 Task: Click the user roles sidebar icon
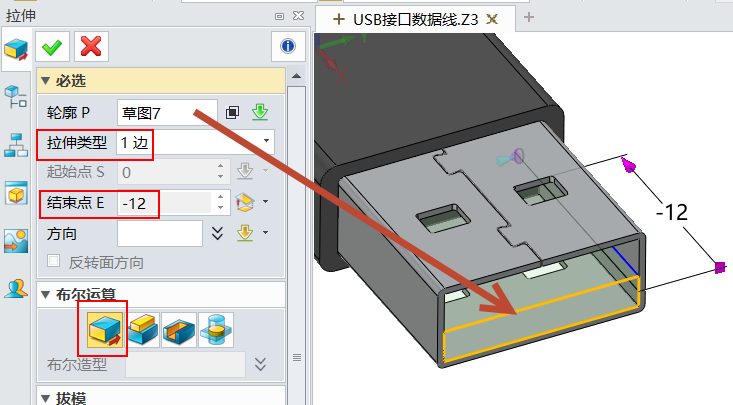tap(16, 289)
